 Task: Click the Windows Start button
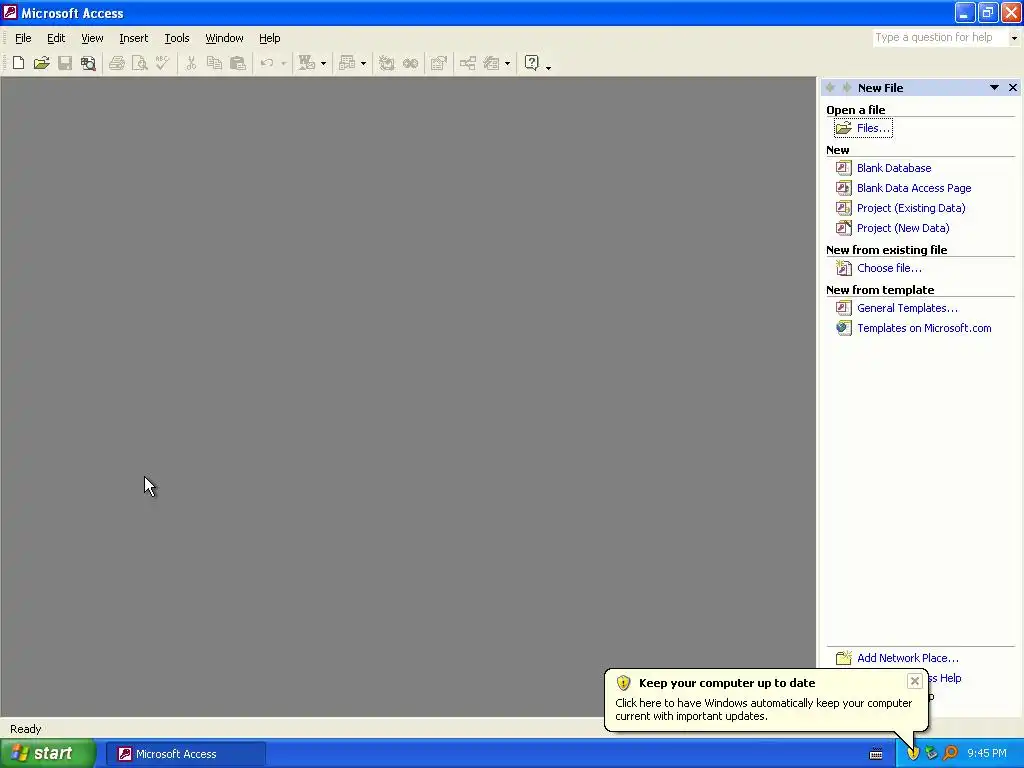pos(48,753)
